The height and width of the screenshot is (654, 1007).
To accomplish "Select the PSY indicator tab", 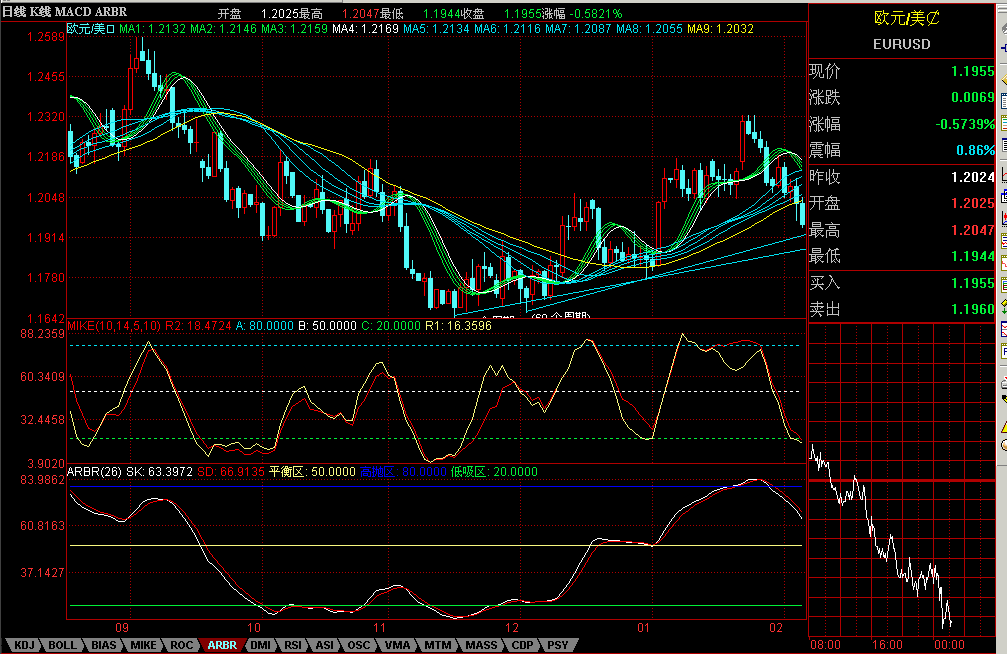I will pyautogui.click(x=557, y=645).
